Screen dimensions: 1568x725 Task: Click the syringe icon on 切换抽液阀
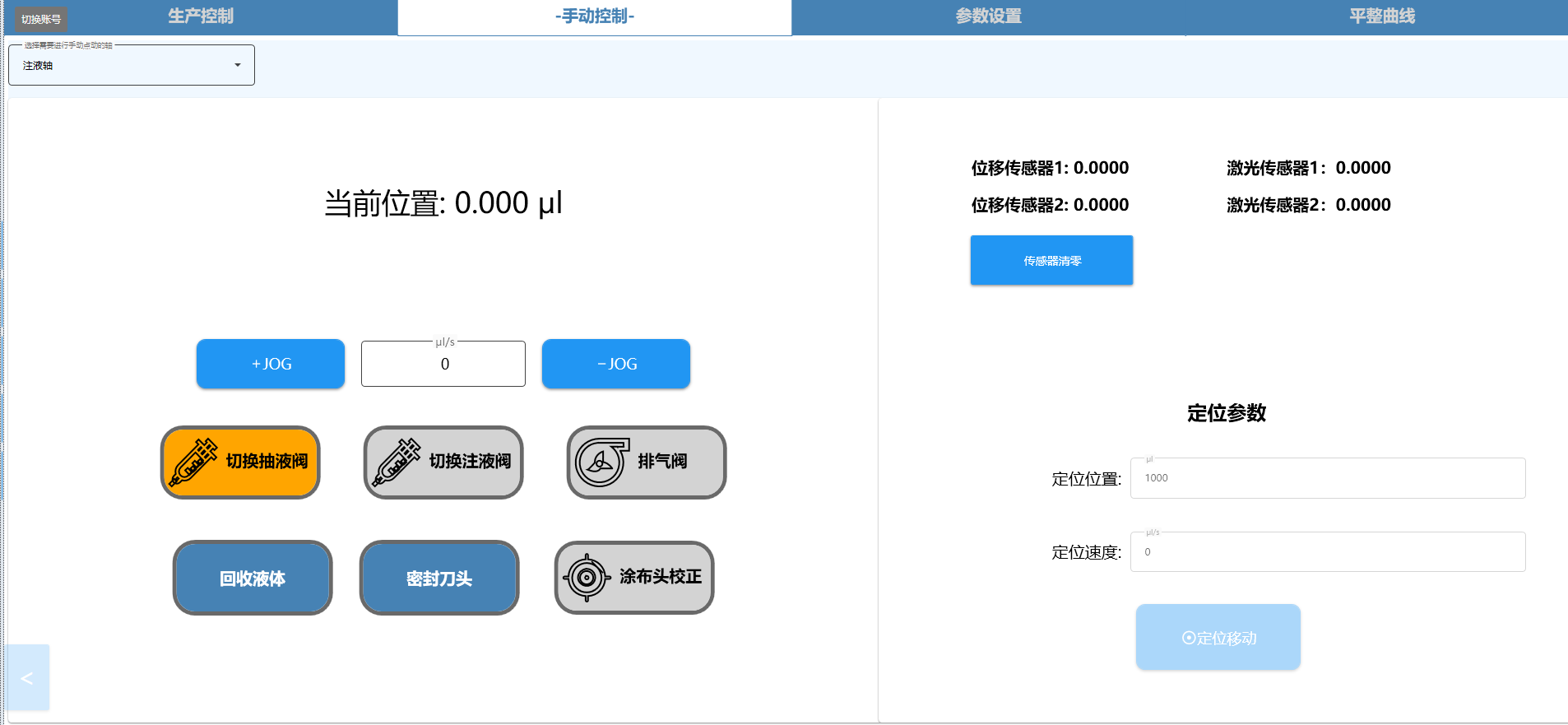coord(193,462)
